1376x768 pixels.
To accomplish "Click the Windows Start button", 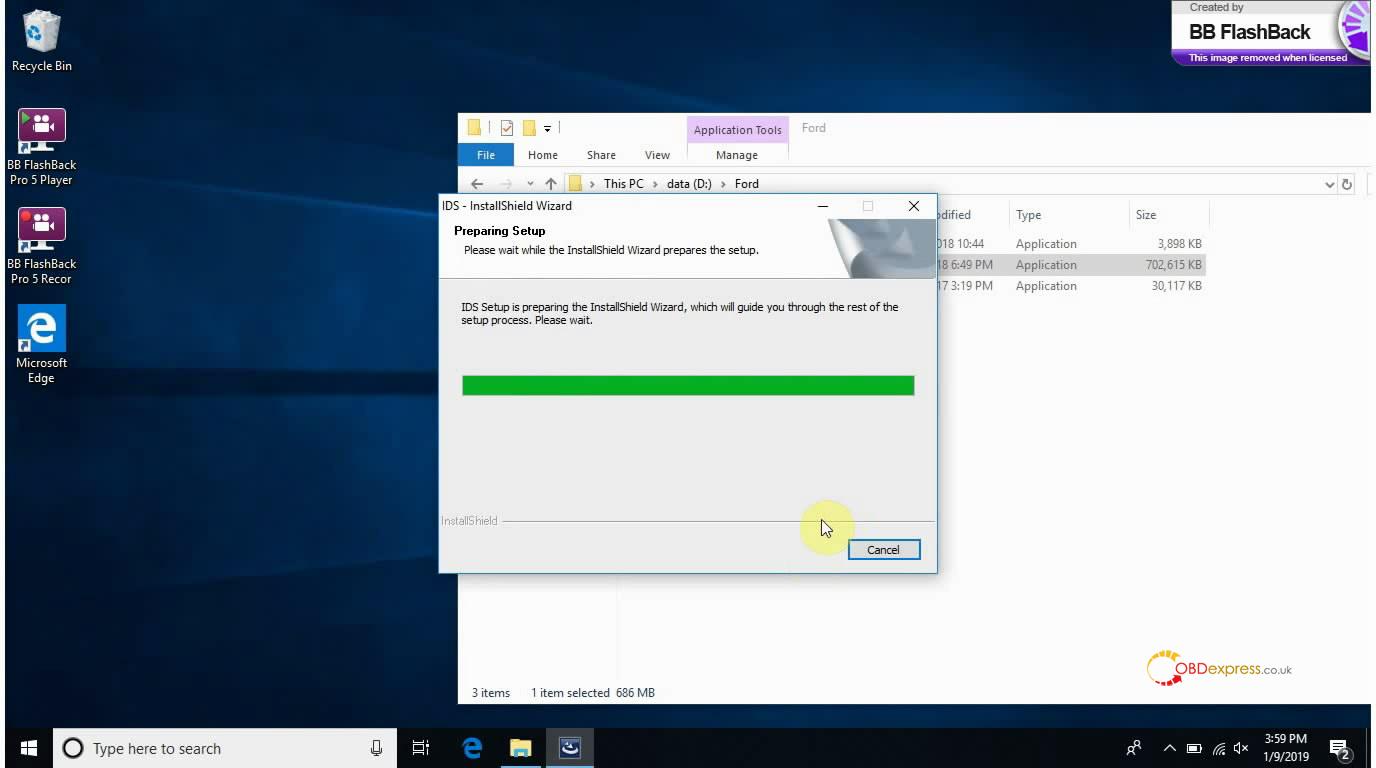I will click(28, 748).
